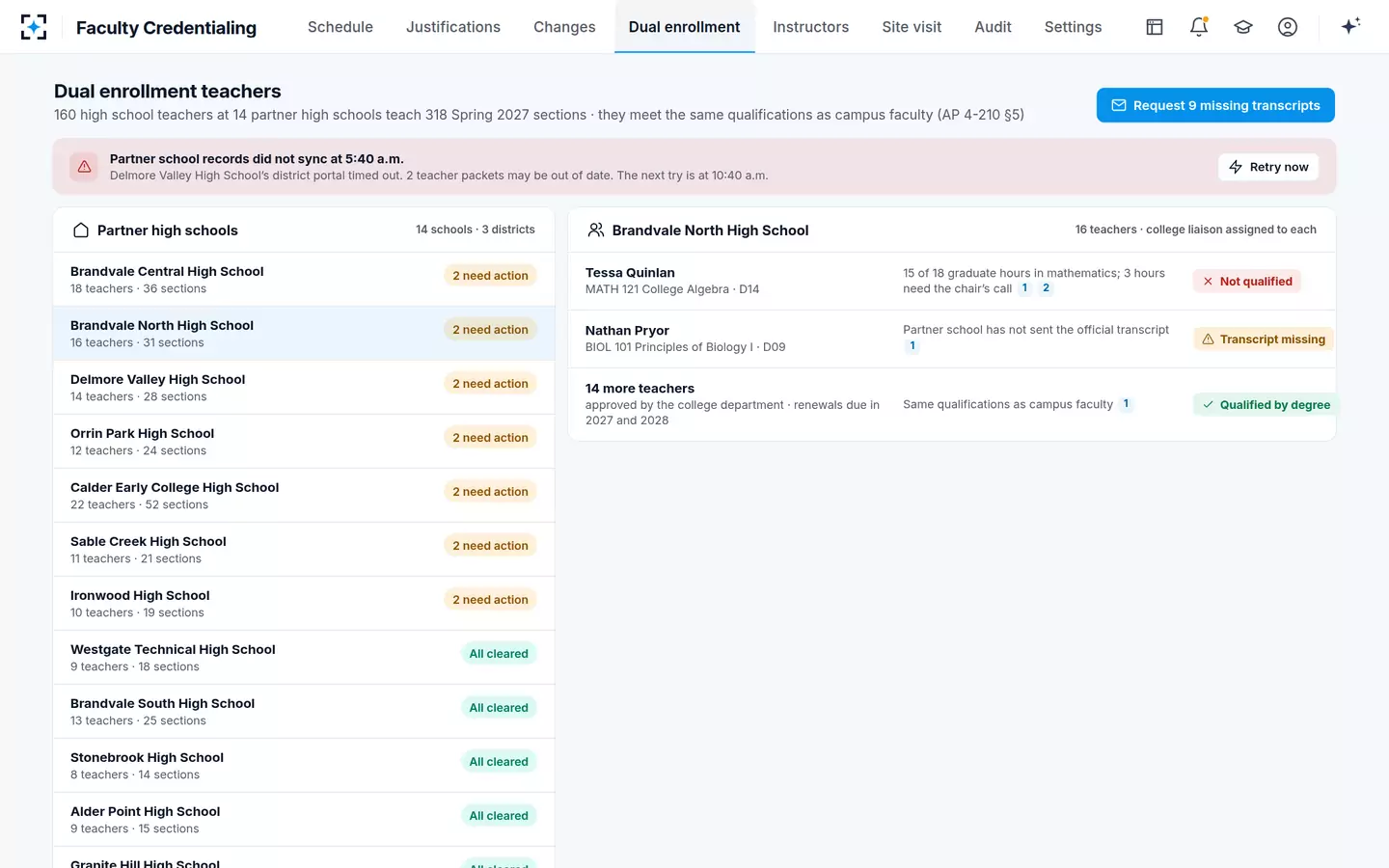Open Nathan Pryor's teacher record
Viewport: 1389px width, 868px height.
(952, 339)
